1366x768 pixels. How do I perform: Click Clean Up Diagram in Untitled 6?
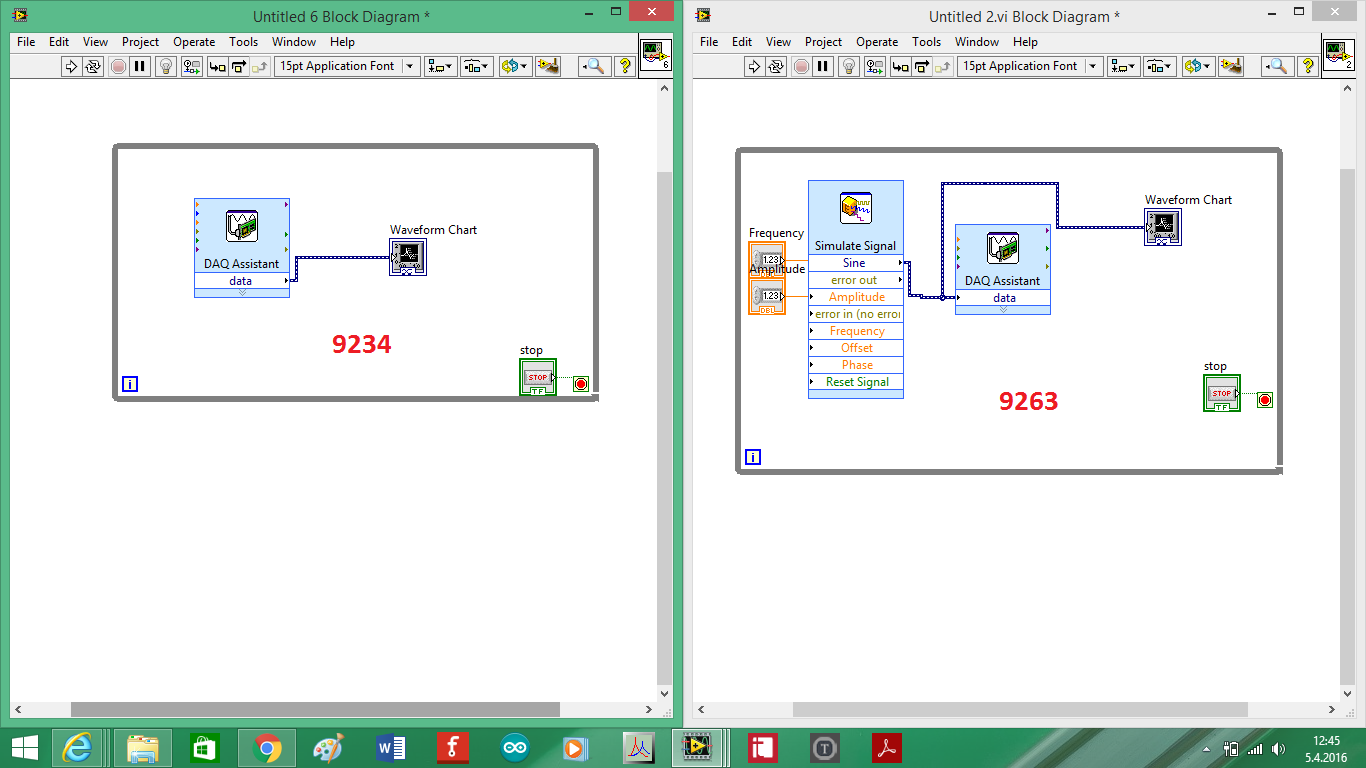(547, 66)
